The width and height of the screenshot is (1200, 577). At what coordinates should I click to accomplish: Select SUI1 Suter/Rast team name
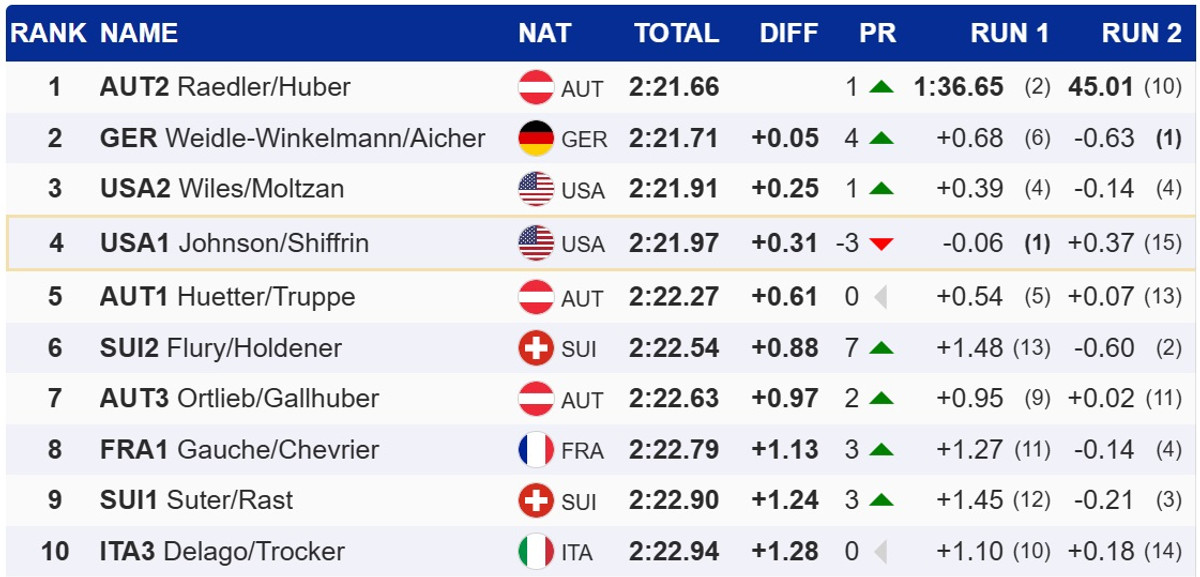(x=196, y=500)
